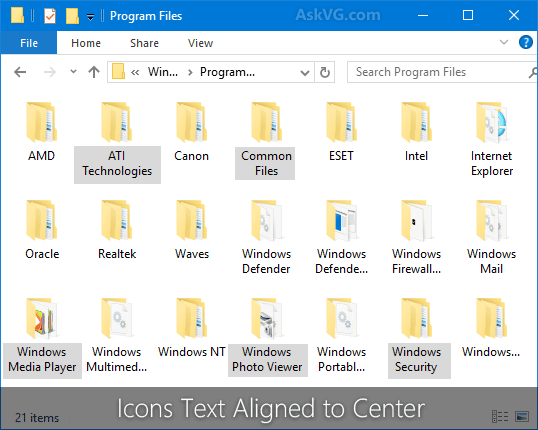
Task: Select the Windows Portabl... folder icon
Action: [x=341, y=318]
